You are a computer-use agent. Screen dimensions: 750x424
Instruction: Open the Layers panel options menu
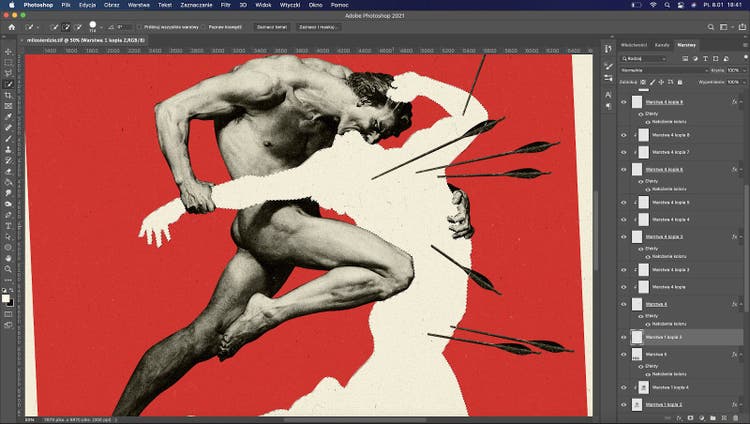745,45
